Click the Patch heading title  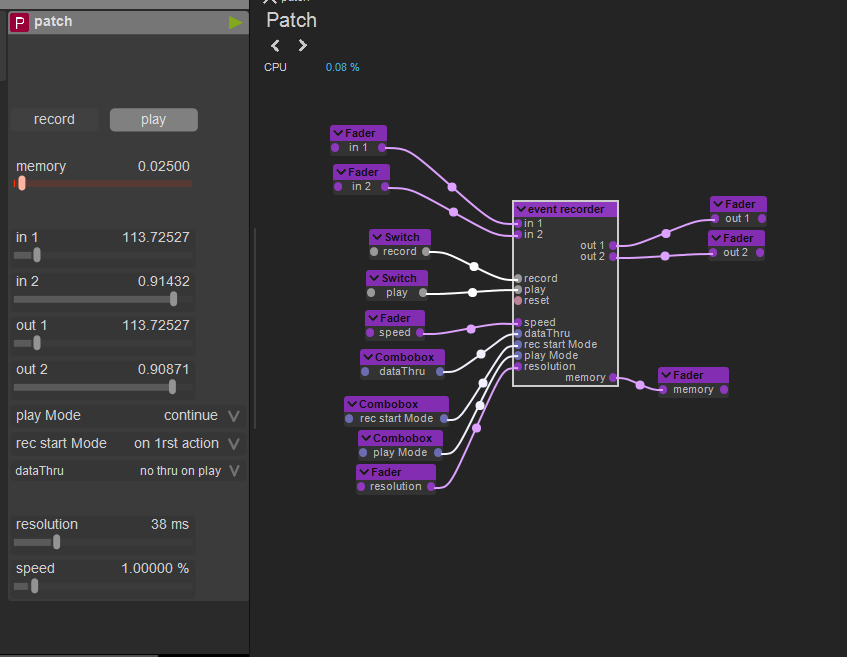(291, 20)
